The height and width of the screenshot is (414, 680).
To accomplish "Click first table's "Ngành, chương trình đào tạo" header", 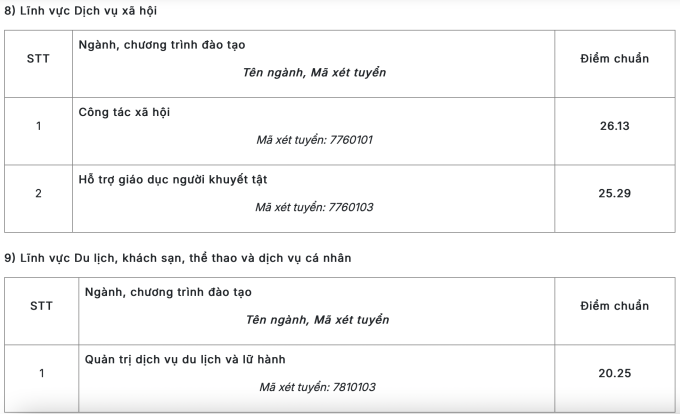I will 162,45.
